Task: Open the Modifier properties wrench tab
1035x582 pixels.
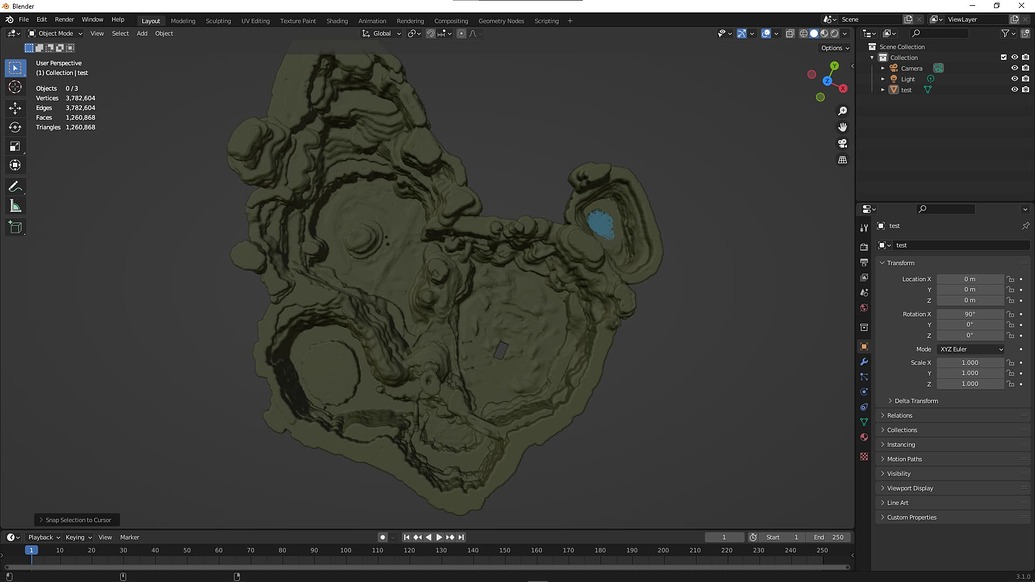Action: point(864,361)
